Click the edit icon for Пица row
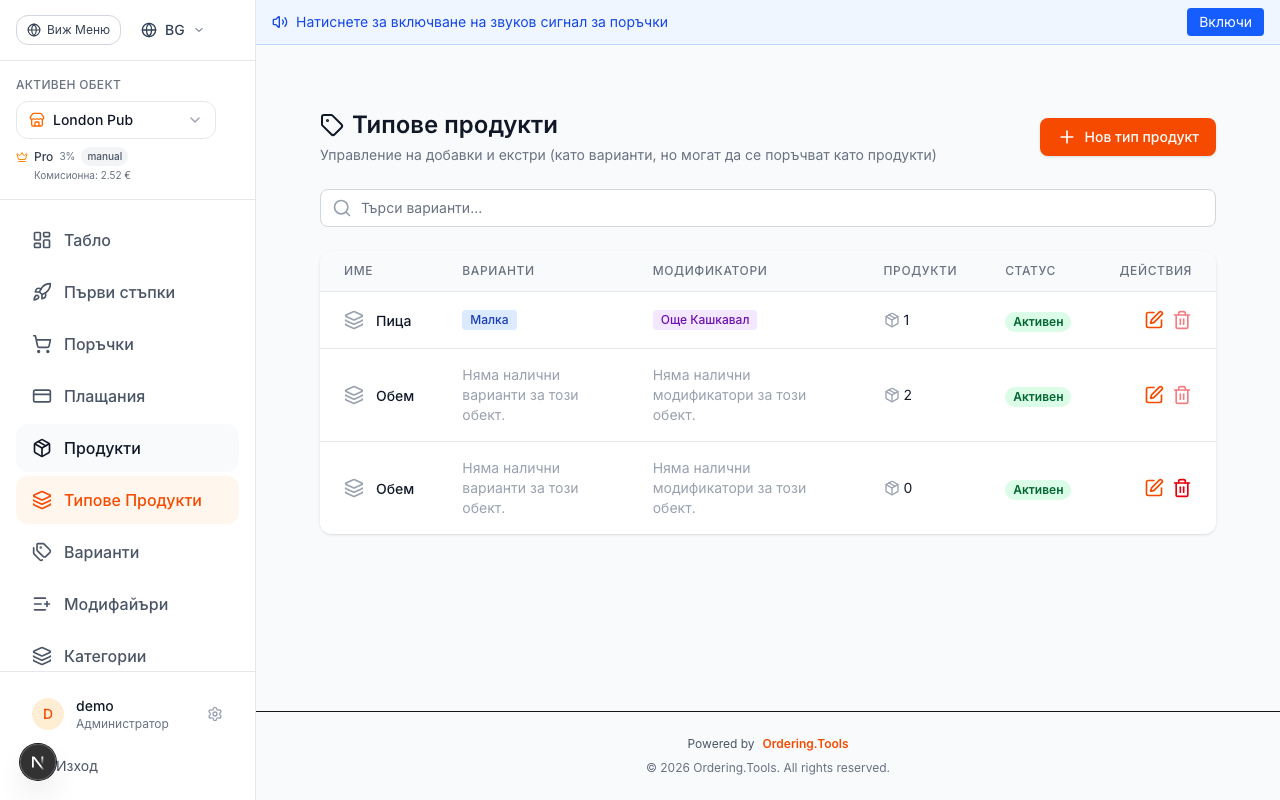 click(x=1154, y=320)
